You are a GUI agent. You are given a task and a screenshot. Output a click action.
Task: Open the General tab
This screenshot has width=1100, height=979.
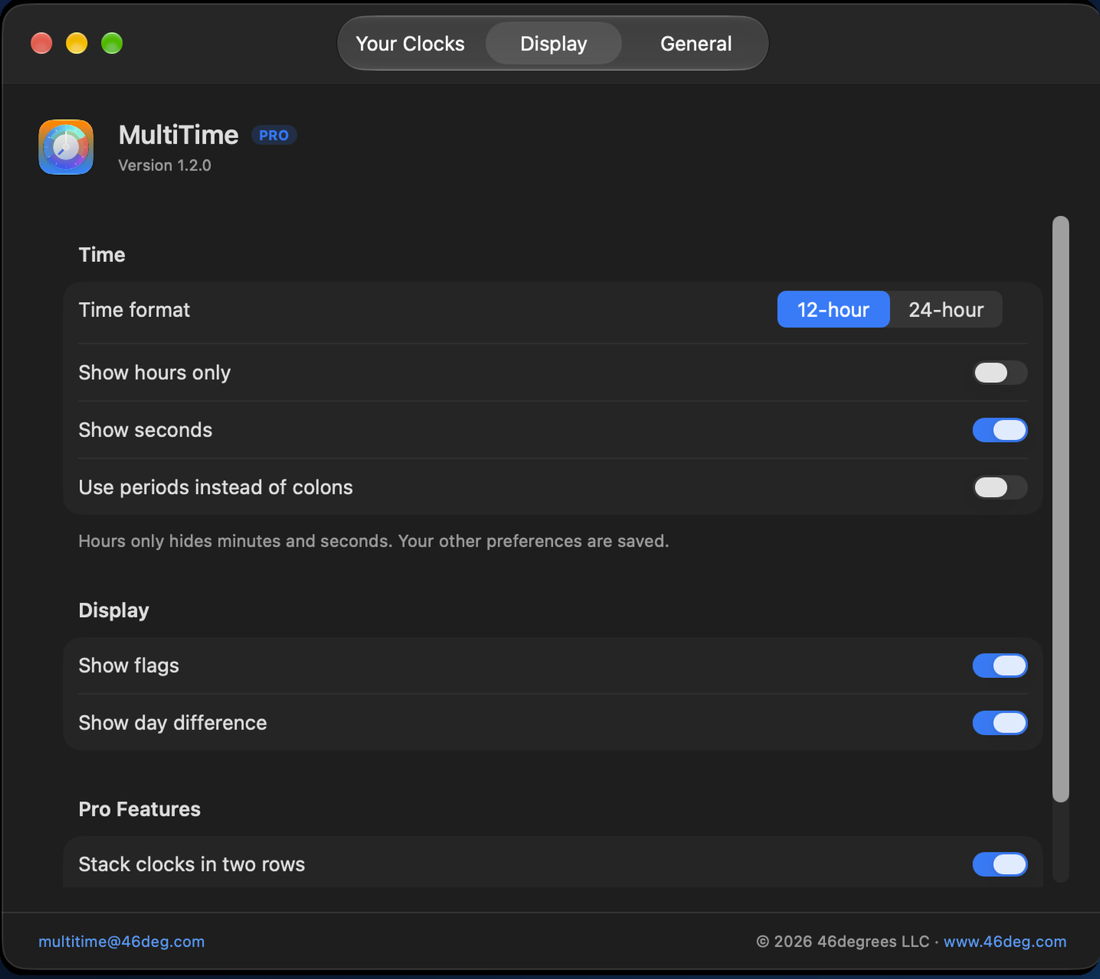tap(696, 43)
